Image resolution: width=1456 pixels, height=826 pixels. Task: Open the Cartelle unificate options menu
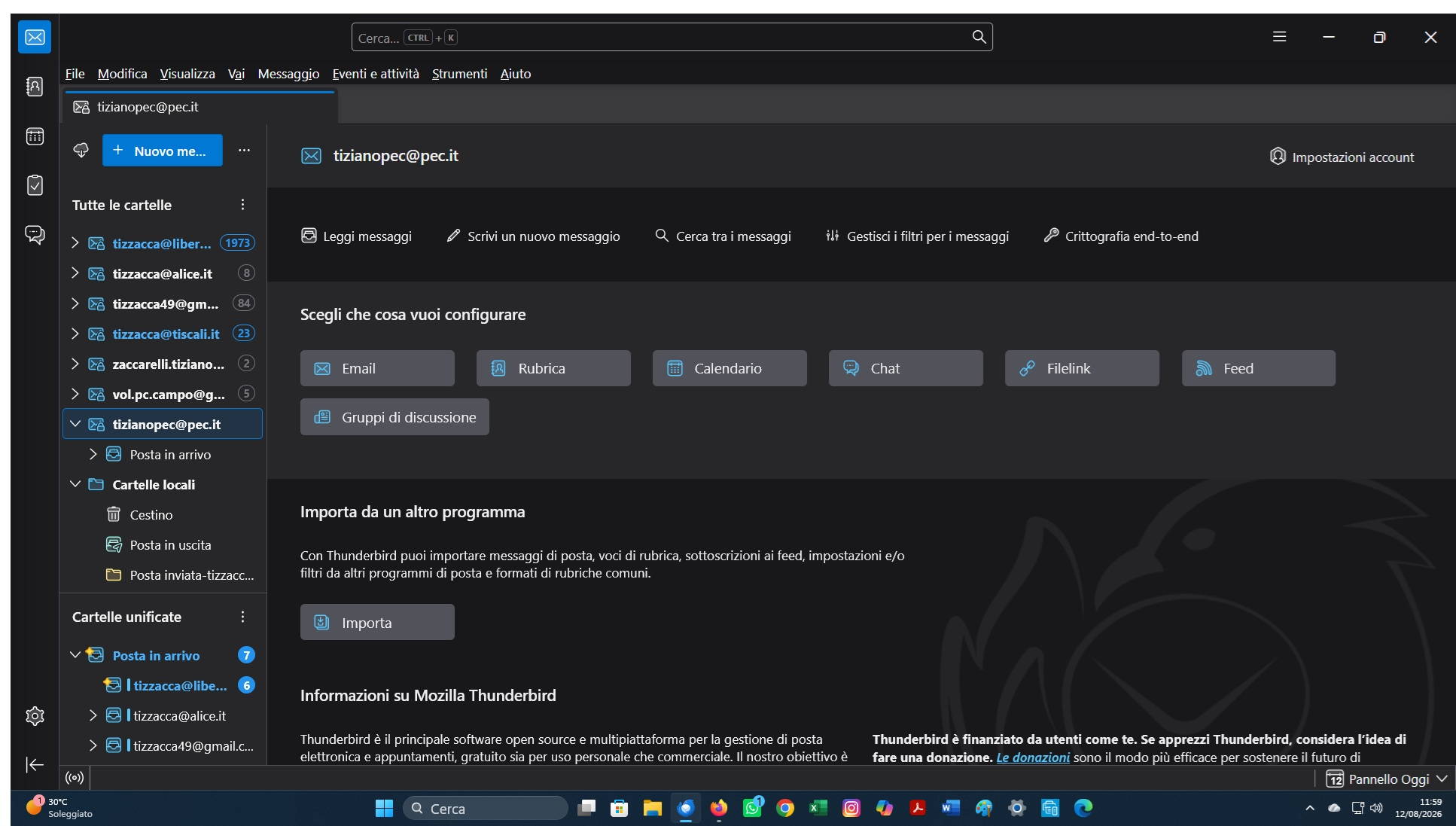click(x=242, y=617)
